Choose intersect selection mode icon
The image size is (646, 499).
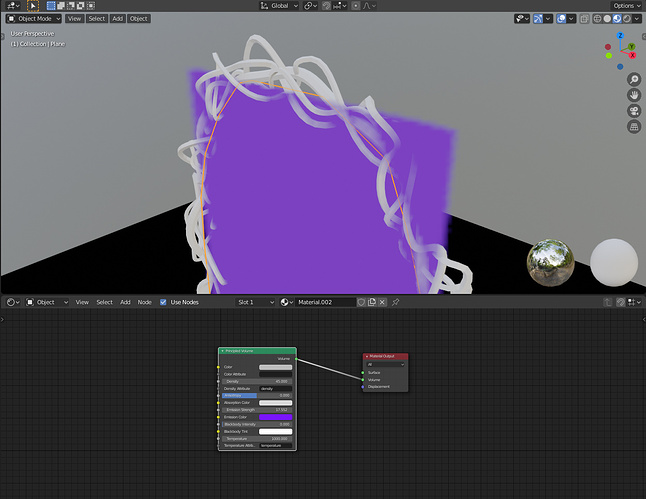[x=91, y=6]
